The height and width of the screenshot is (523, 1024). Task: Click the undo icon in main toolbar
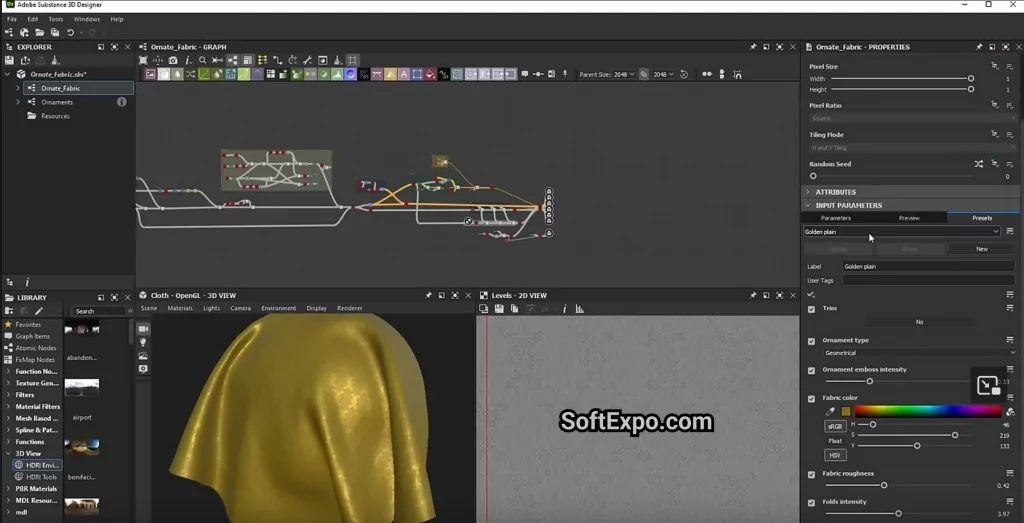[x=71, y=33]
